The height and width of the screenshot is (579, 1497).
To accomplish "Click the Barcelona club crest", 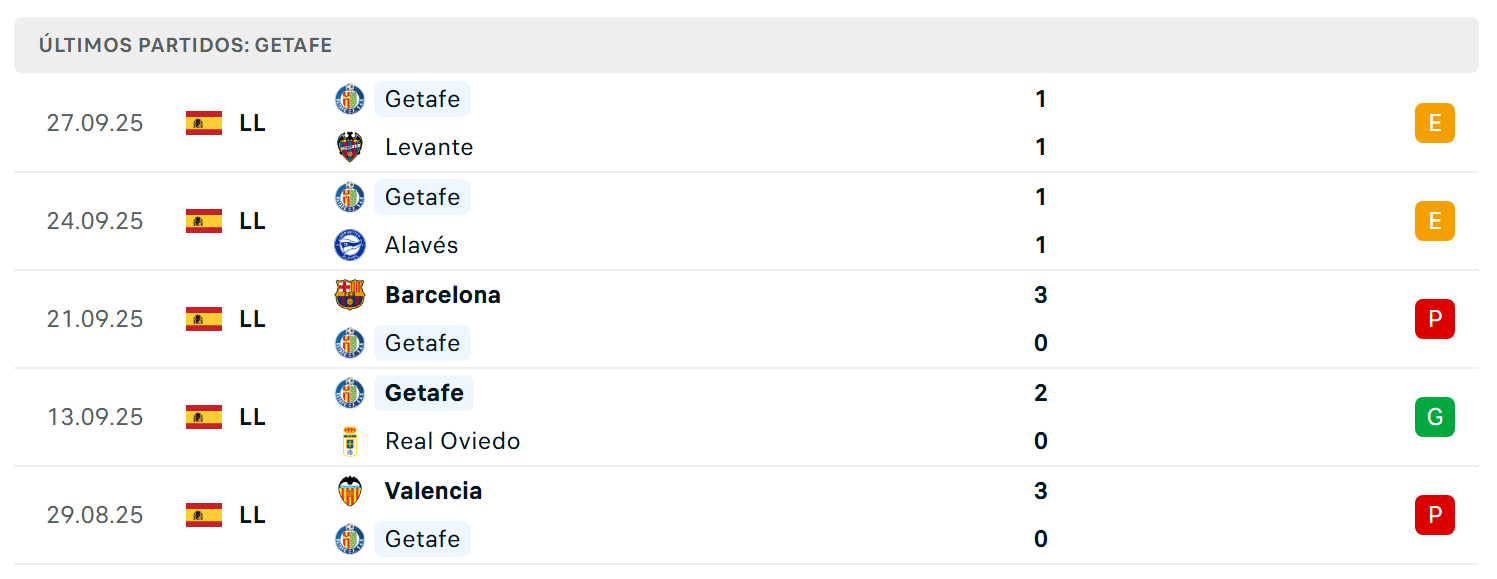I will [x=350, y=295].
